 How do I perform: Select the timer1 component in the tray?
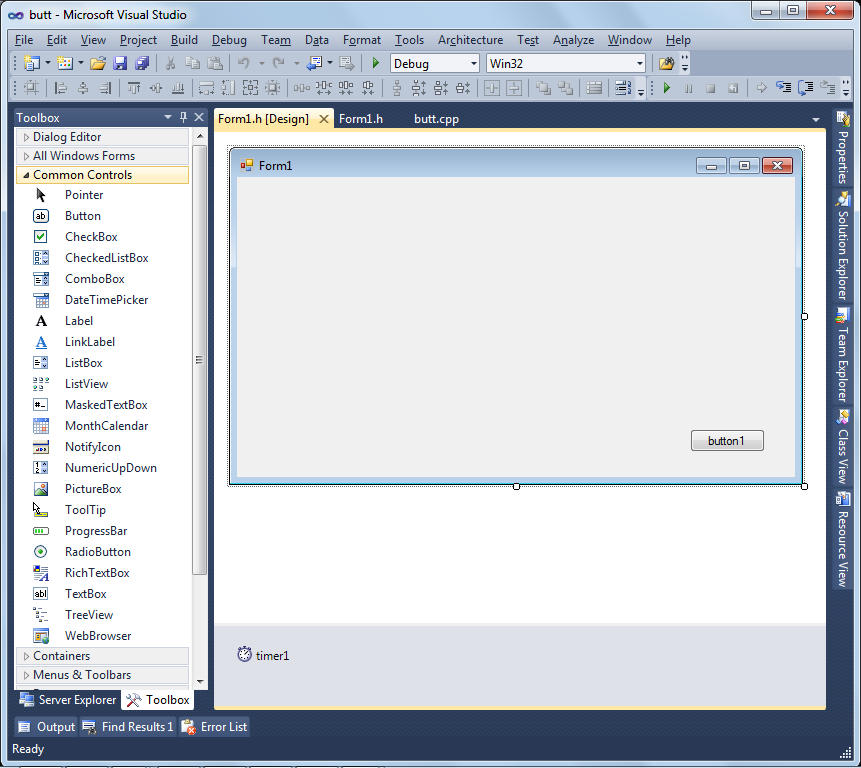264,655
